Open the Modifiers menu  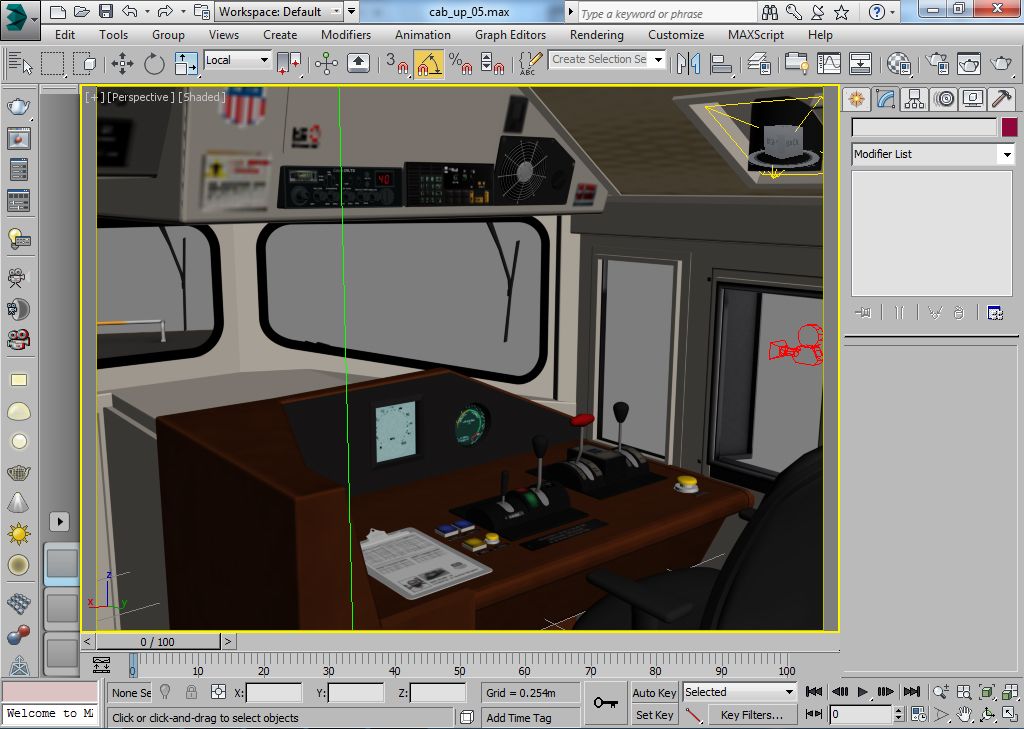click(x=346, y=35)
